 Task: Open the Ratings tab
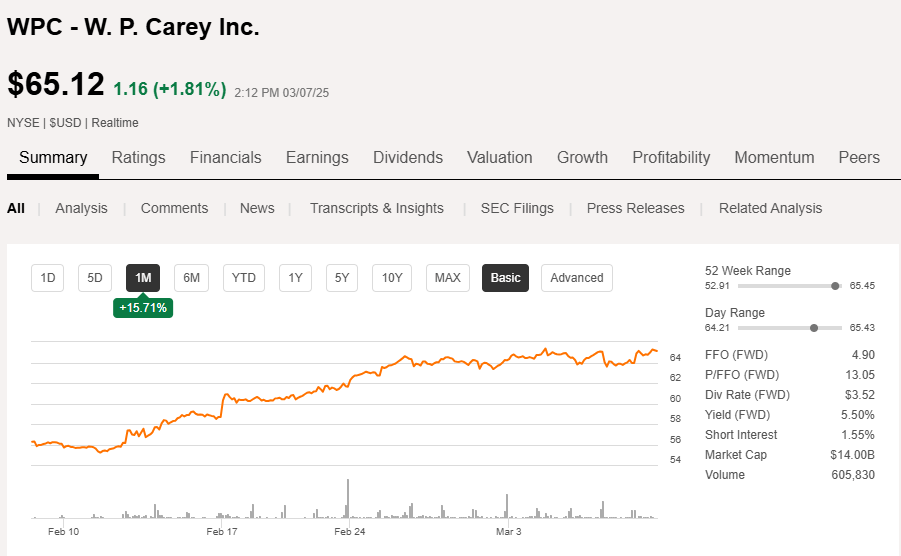coord(138,157)
